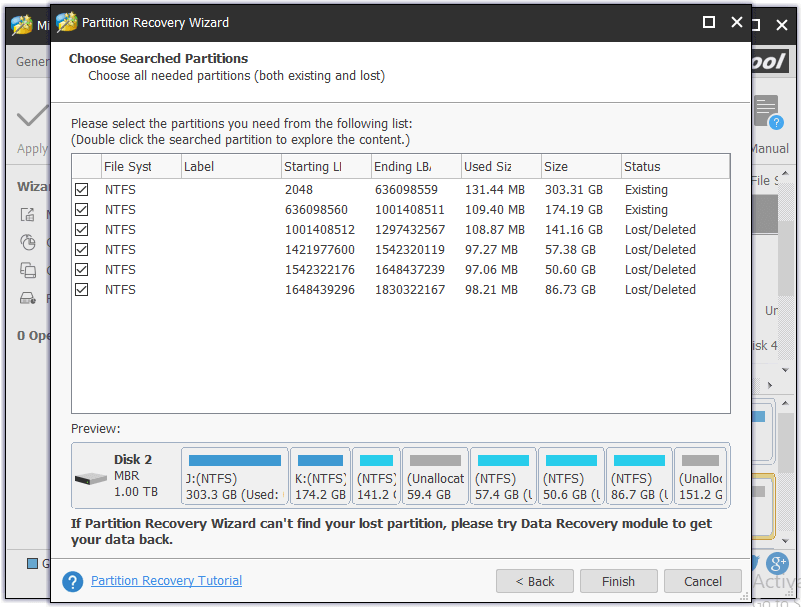Click the Finish button

click(619, 581)
